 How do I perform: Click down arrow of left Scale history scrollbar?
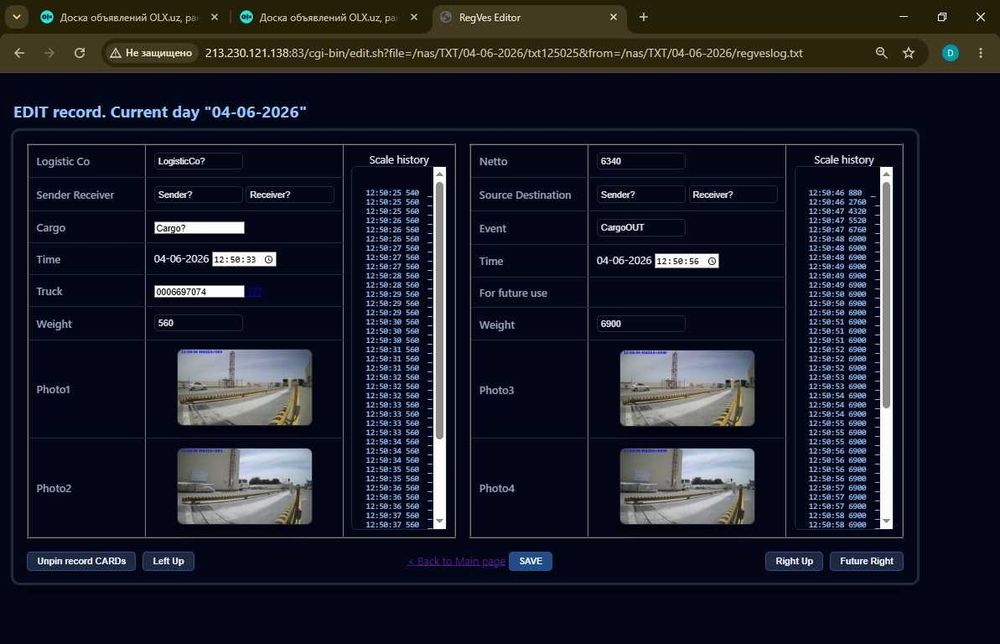coord(439,522)
